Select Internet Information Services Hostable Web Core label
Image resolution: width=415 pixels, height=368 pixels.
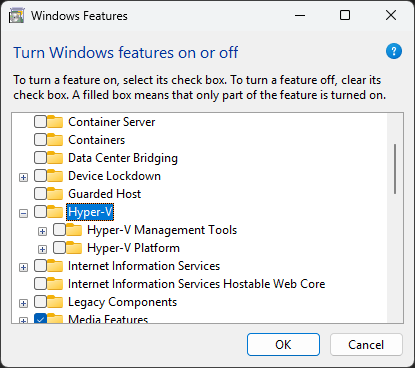197,284
